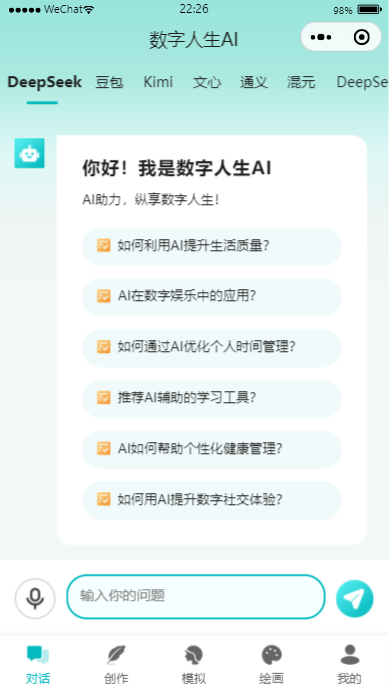
Task: Click the robot avatar icon
Action: (x=29, y=153)
